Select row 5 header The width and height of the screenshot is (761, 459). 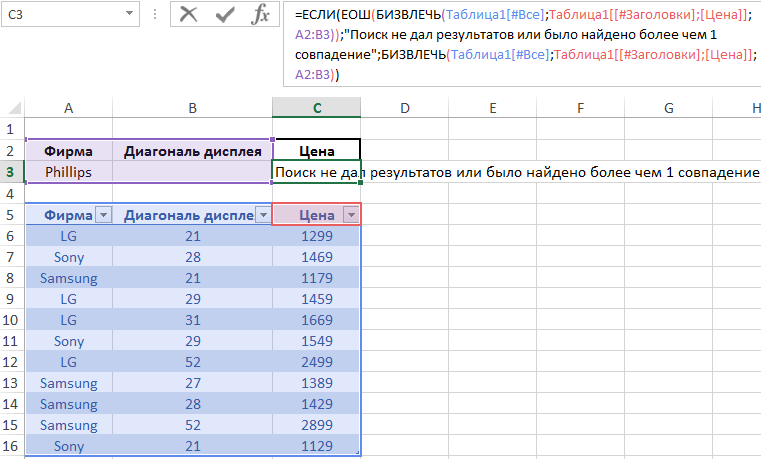[x=12, y=215]
